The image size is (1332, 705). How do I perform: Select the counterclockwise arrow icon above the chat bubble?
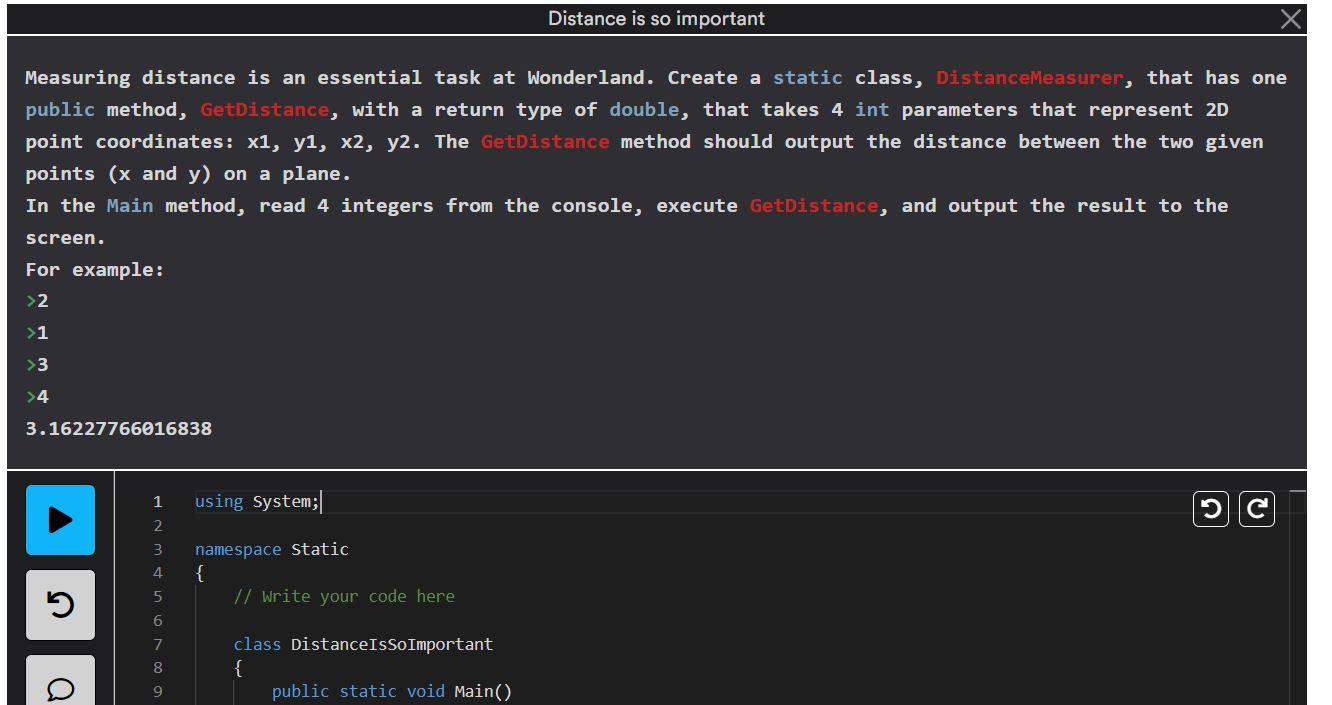coord(60,604)
